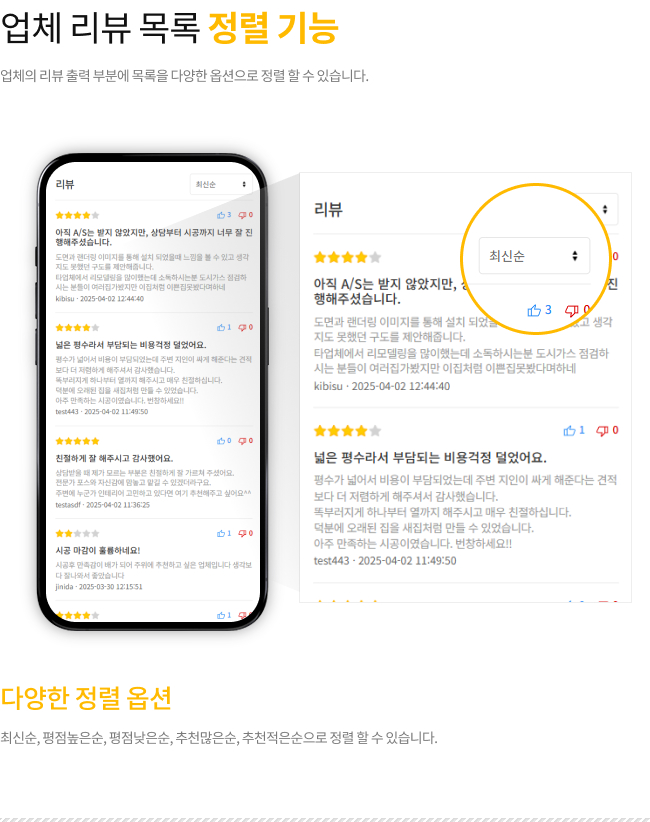Click the sort dropdown arrows at panel top-right
The height and width of the screenshot is (822, 650).
click(605, 209)
